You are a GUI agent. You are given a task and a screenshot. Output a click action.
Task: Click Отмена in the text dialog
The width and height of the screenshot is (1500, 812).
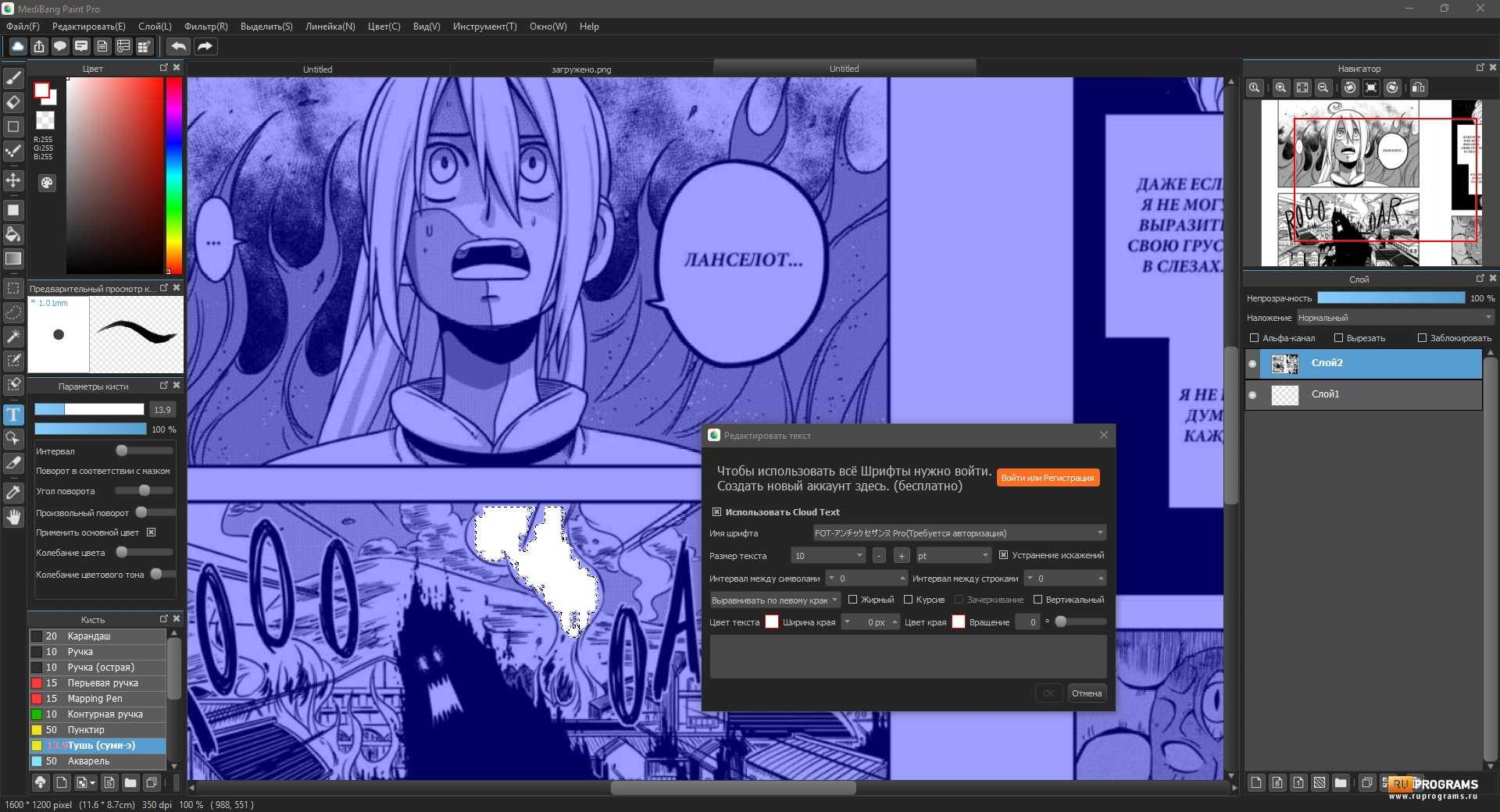pos(1087,693)
